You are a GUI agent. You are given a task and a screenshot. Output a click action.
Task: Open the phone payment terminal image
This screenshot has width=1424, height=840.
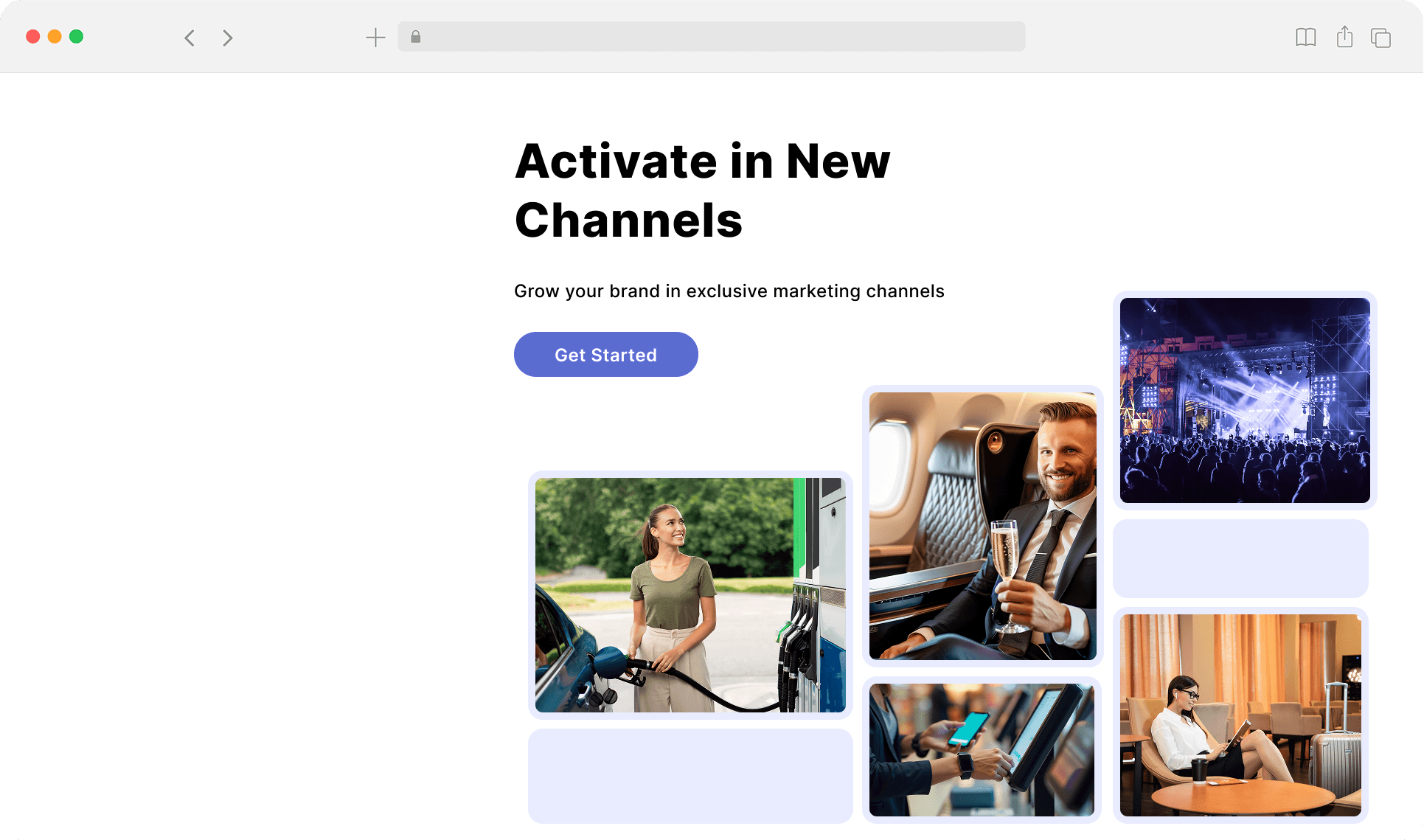[982, 749]
